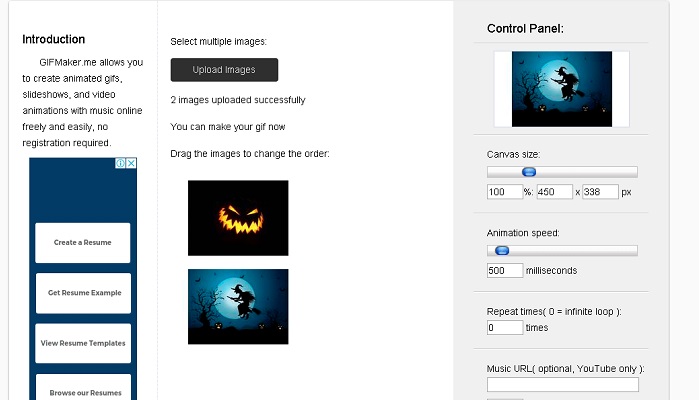The image size is (699, 400).
Task: Click the Music URL input field
Action: (563, 384)
